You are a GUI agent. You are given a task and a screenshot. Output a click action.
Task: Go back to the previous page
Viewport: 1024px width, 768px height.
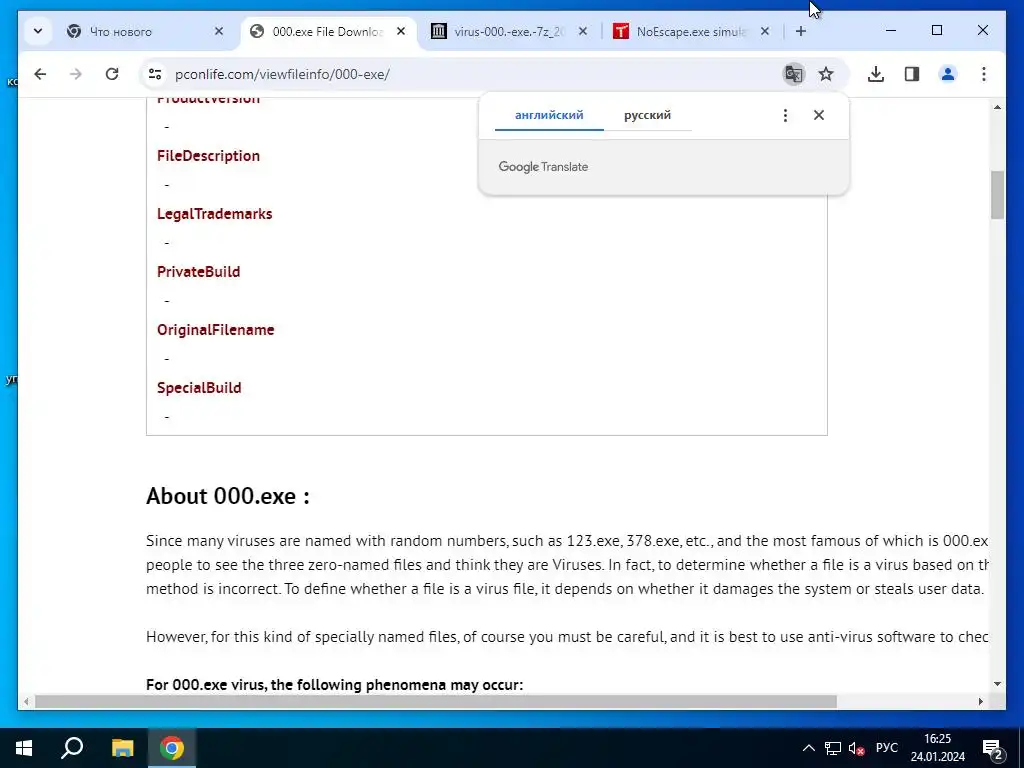pos(40,74)
